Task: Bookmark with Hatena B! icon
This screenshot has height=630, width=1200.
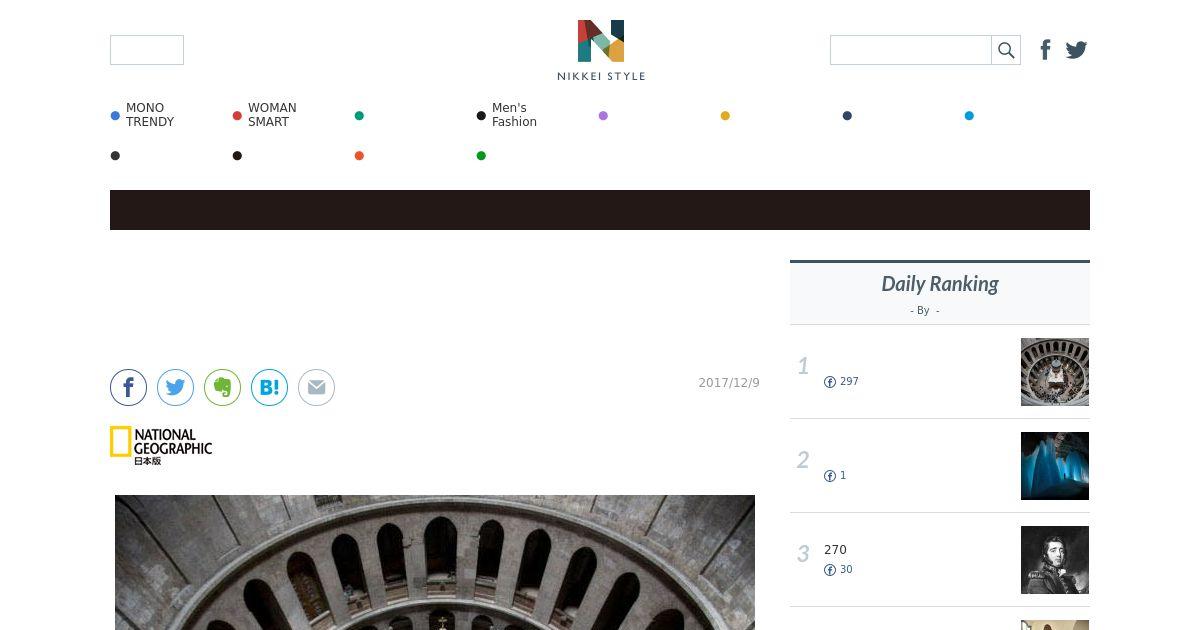Action: (269, 387)
